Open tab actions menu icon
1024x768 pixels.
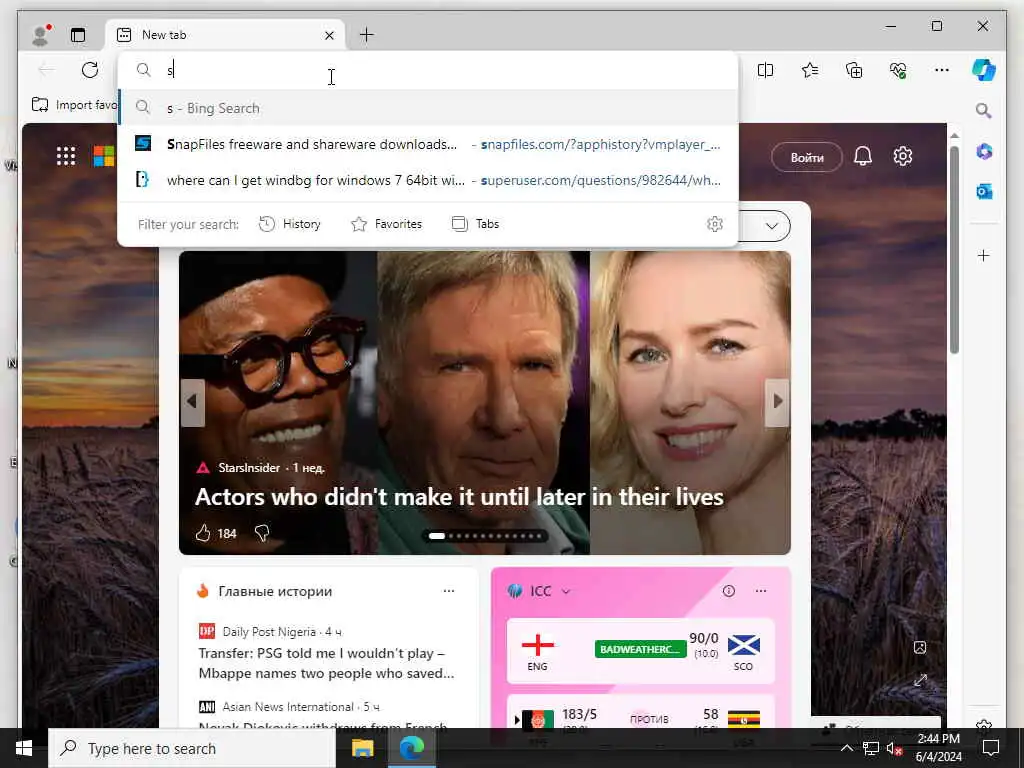coord(78,35)
